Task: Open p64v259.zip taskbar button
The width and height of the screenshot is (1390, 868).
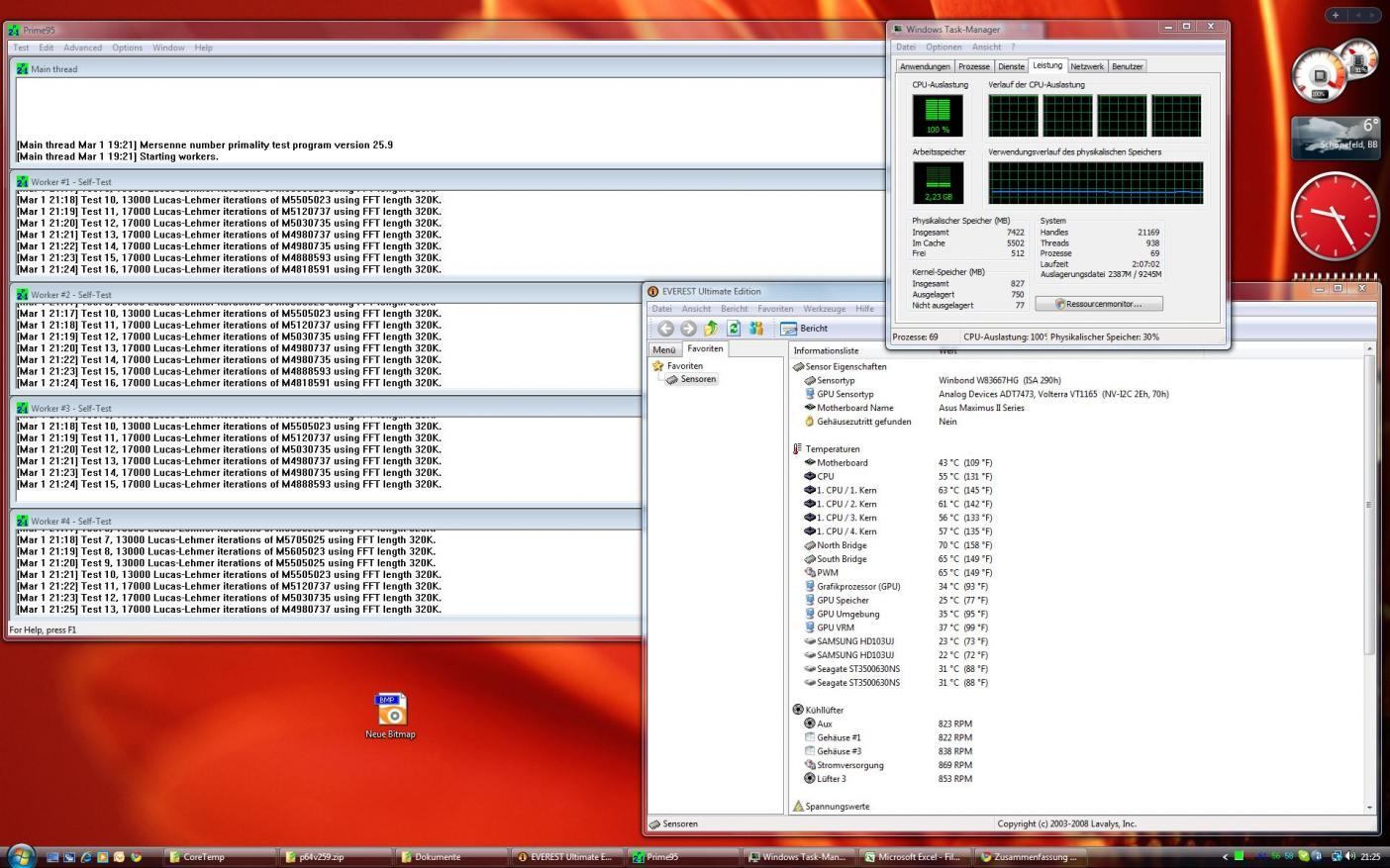Action: point(332,856)
